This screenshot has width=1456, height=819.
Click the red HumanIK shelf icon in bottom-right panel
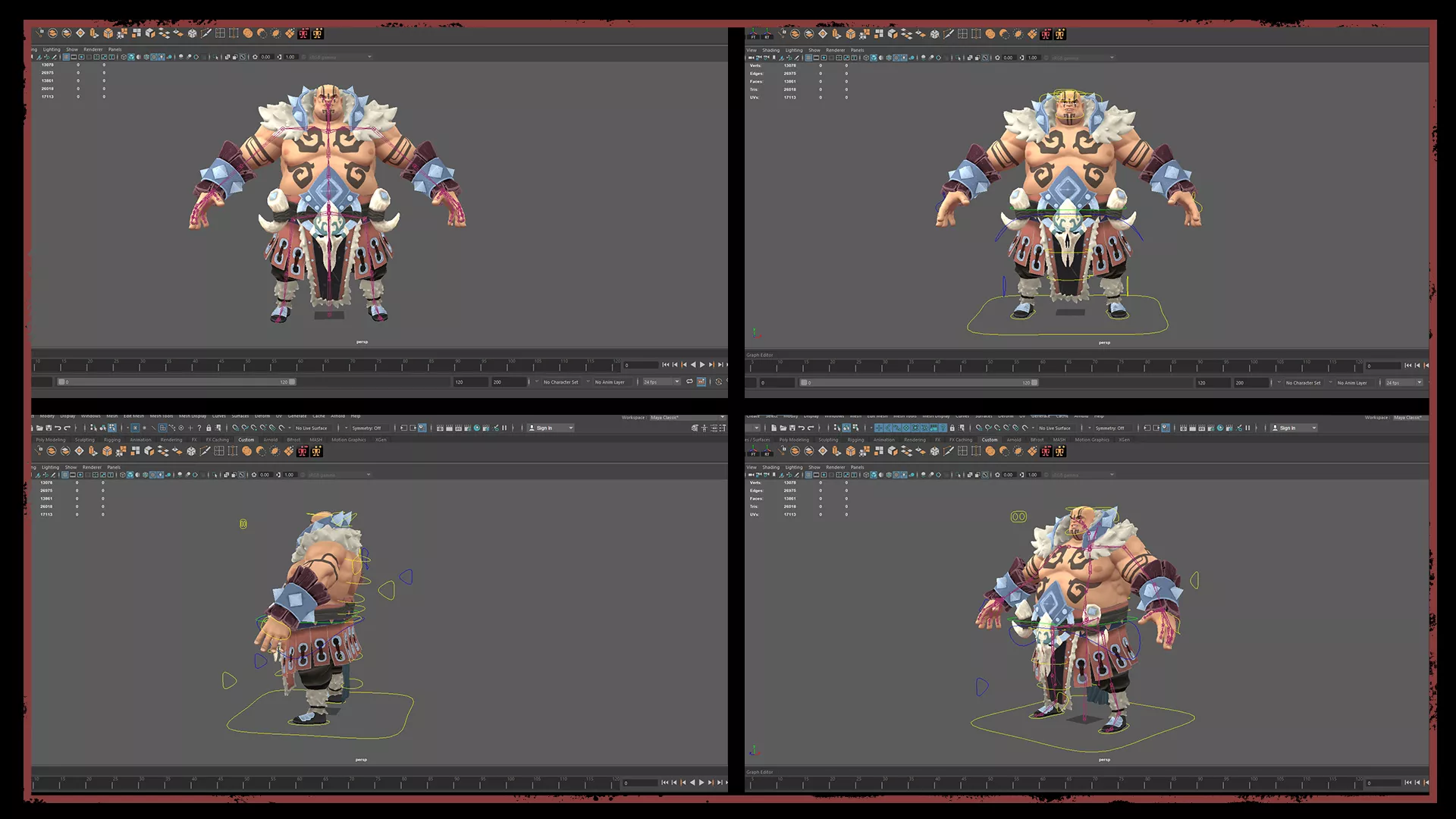(x=1046, y=451)
